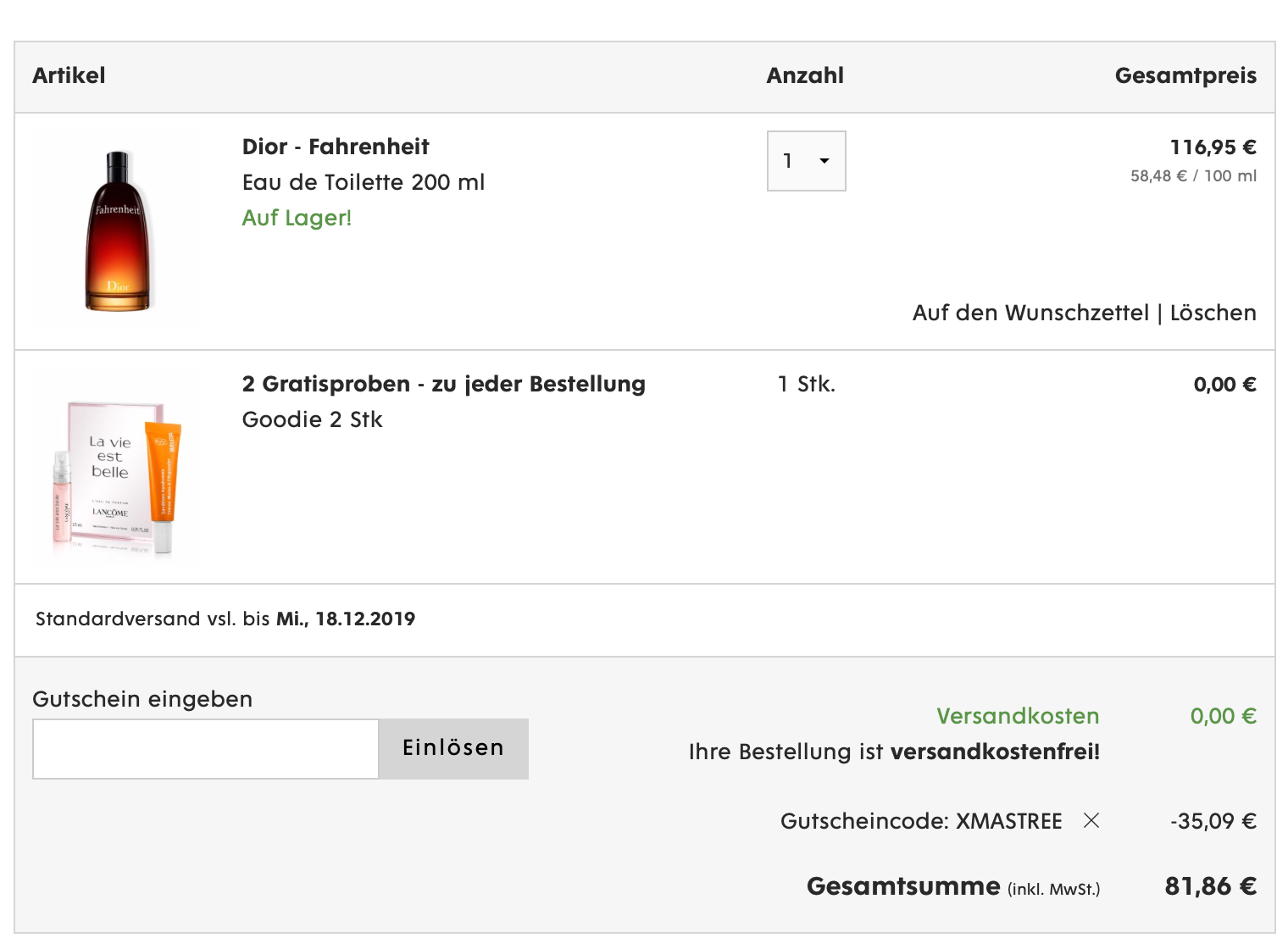The image size is (1288, 949).
Task: Click the Dior Fahrenheit bottle image
Action: coord(118,230)
